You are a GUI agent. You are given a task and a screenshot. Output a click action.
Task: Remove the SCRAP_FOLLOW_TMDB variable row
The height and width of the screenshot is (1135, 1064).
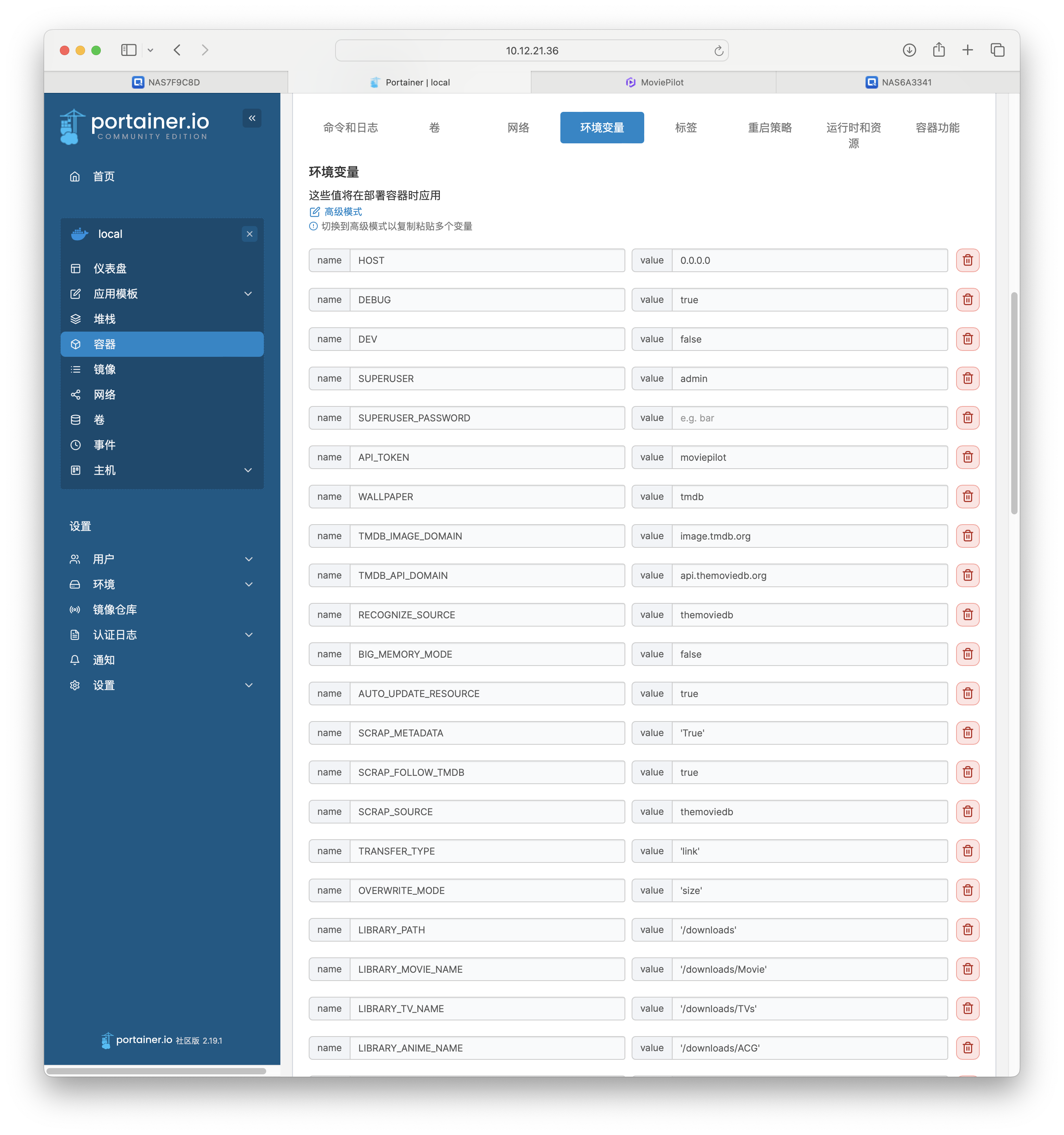(x=967, y=772)
